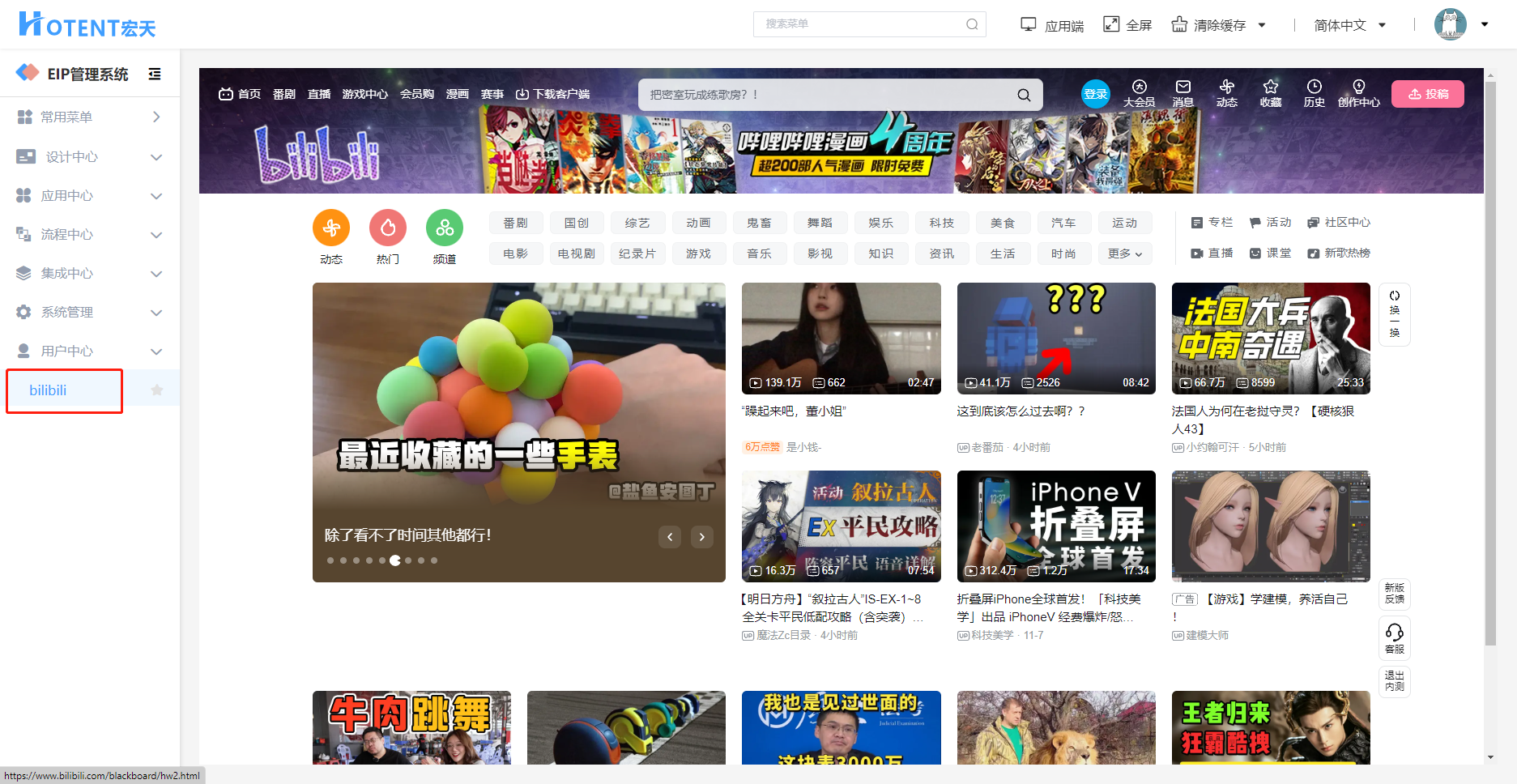The height and width of the screenshot is (784, 1517).
Task: Open the iPhone V 折叠屏 video thumbnail
Action: 1056,526
